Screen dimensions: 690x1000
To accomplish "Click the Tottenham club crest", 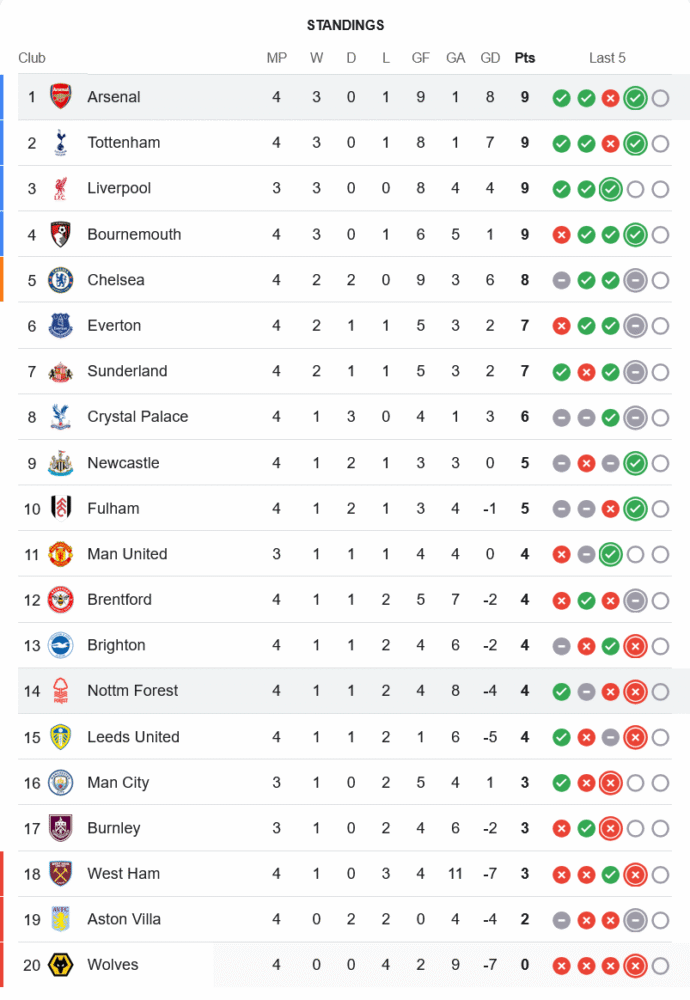I will pos(61,143).
